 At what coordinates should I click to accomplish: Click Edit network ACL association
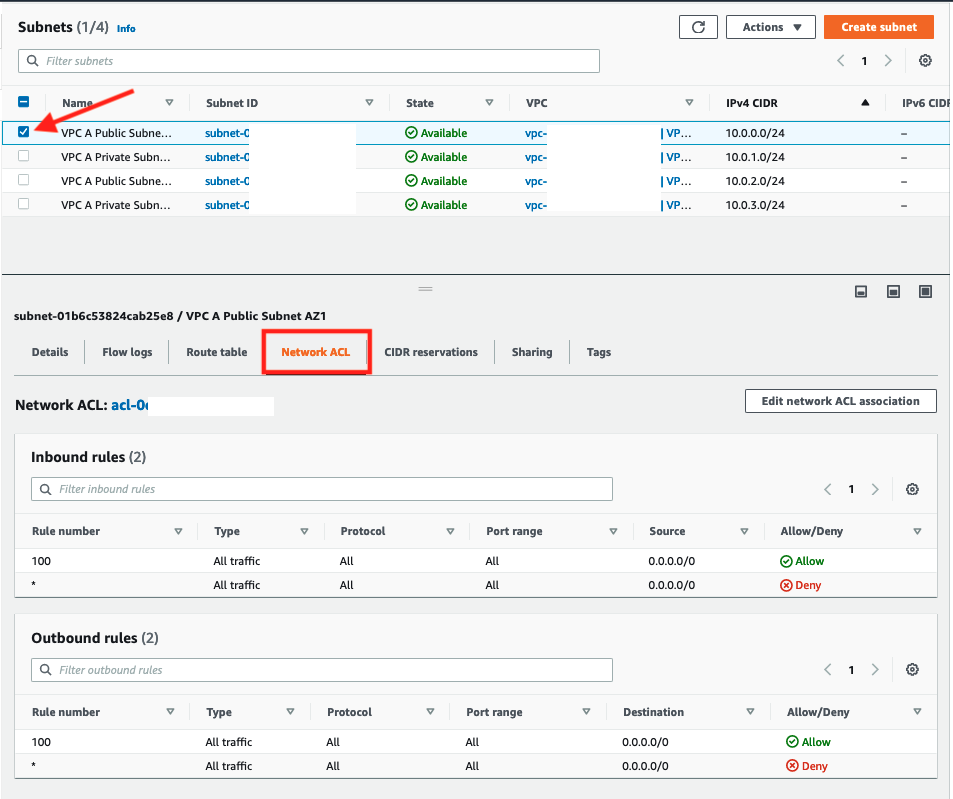coord(840,401)
